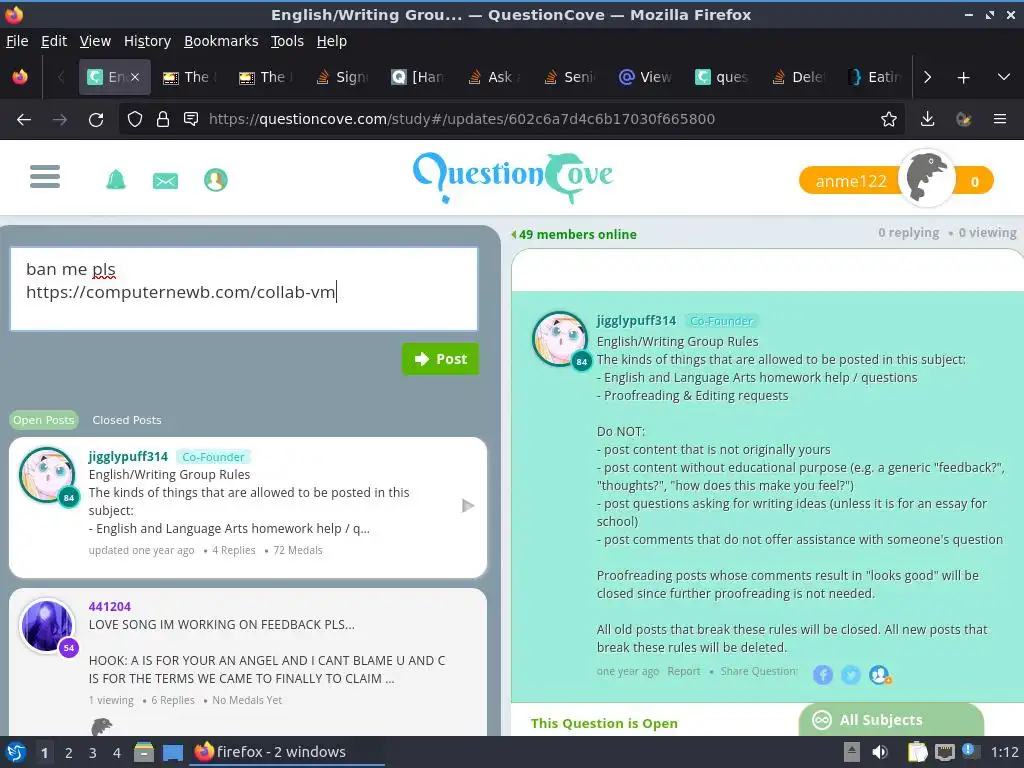Open the Edit menu
1024x768 pixels.
click(54, 41)
